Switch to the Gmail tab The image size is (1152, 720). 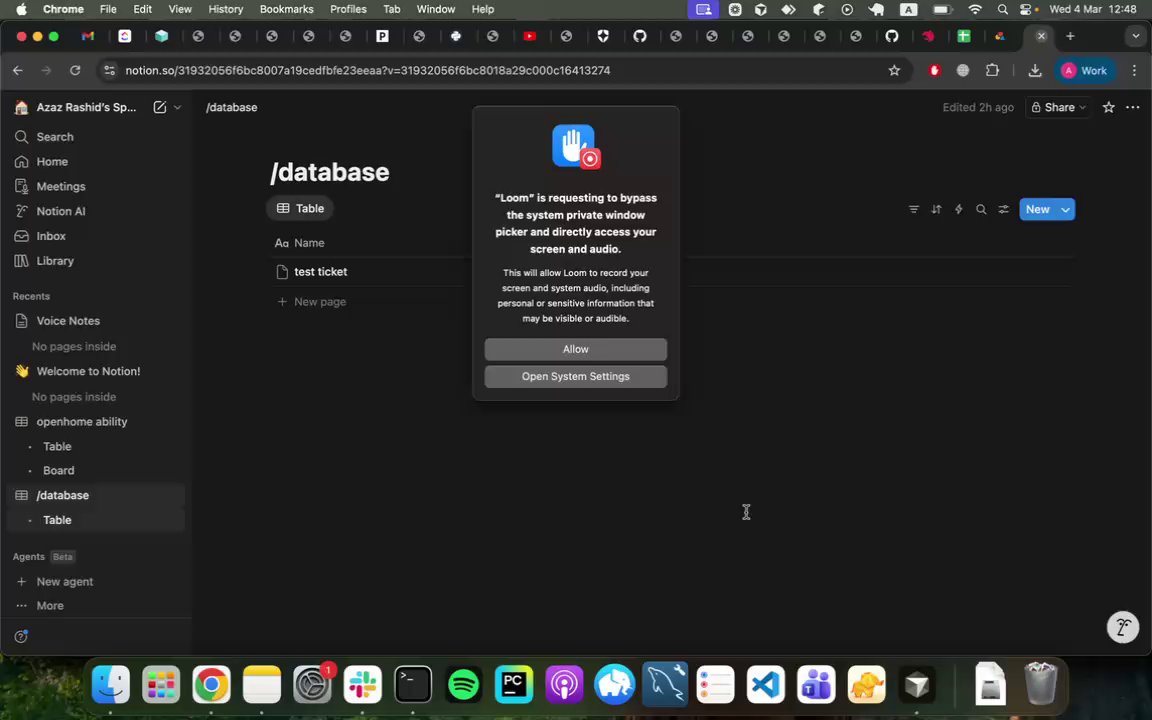click(x=88, y=36)
